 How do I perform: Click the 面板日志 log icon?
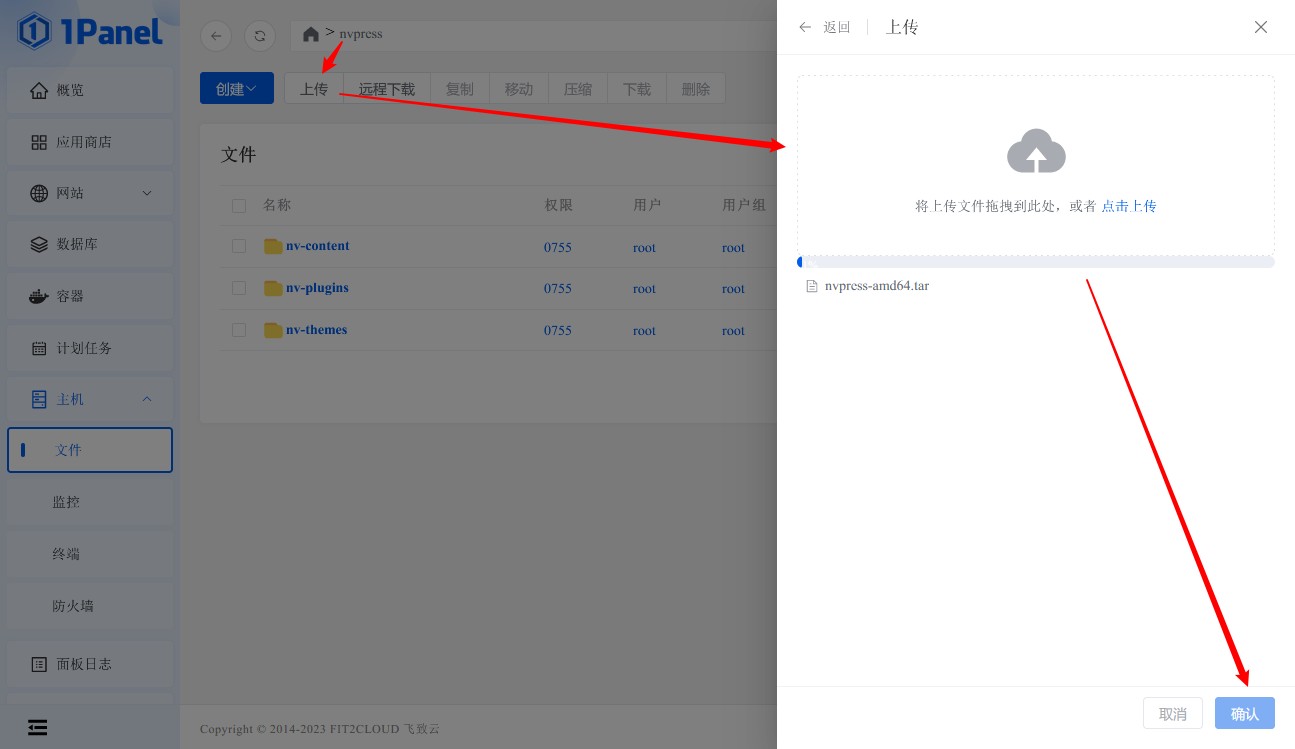(x=39, y=664)
